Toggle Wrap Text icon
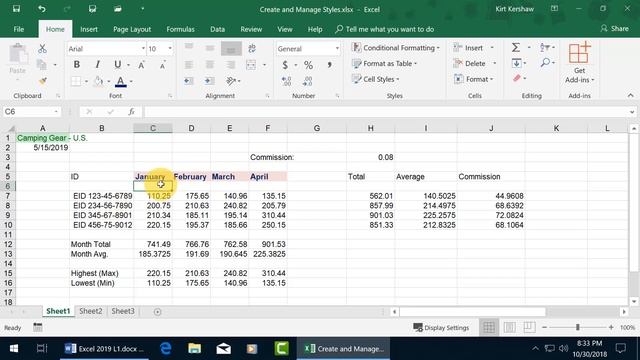Viewport: 640px width, 360px height. coord(252,48)
